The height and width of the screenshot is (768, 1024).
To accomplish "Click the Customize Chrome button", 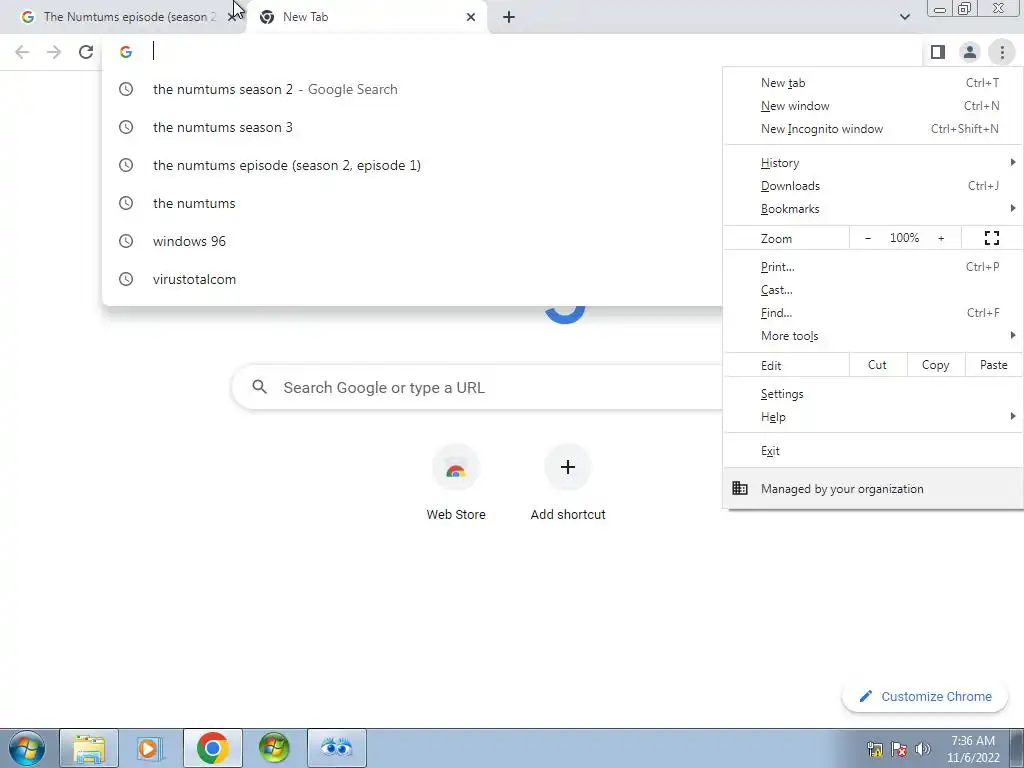I will click(925, 697).
